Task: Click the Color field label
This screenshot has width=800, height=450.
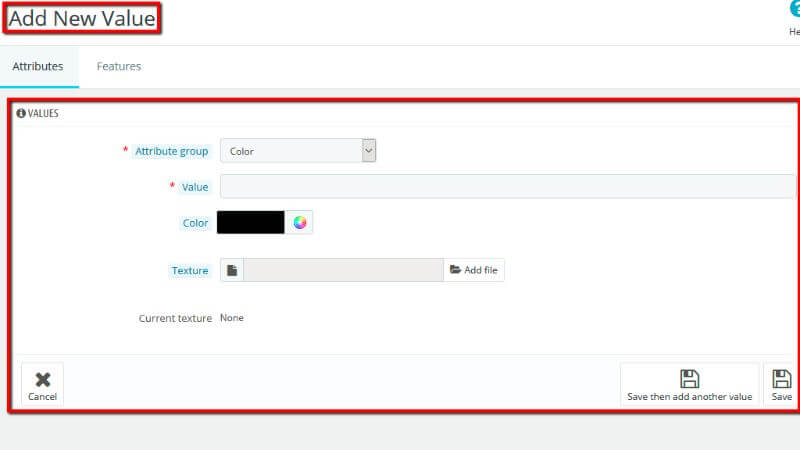Action: [x=195, y=223]
